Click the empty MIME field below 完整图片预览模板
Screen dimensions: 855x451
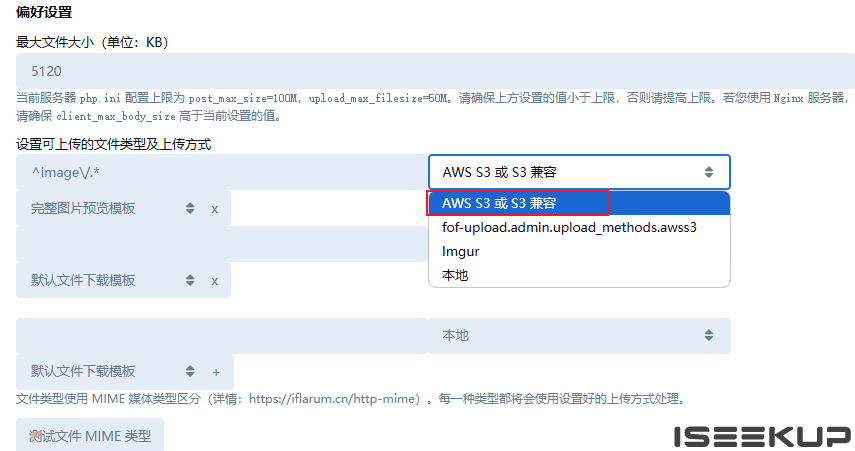coord(221,244)
